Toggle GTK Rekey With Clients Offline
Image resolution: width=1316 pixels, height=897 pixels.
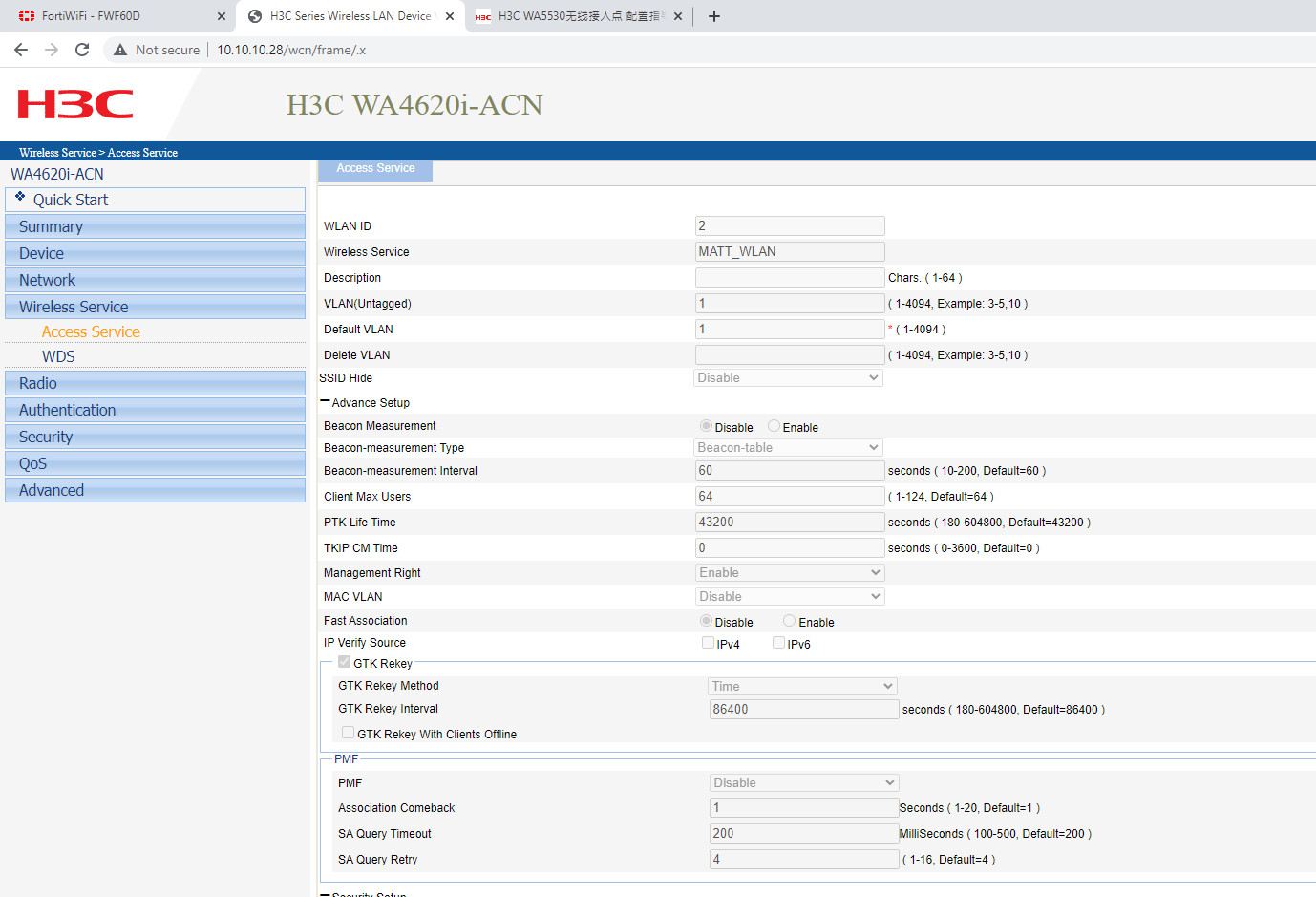[x=349, y=733]
